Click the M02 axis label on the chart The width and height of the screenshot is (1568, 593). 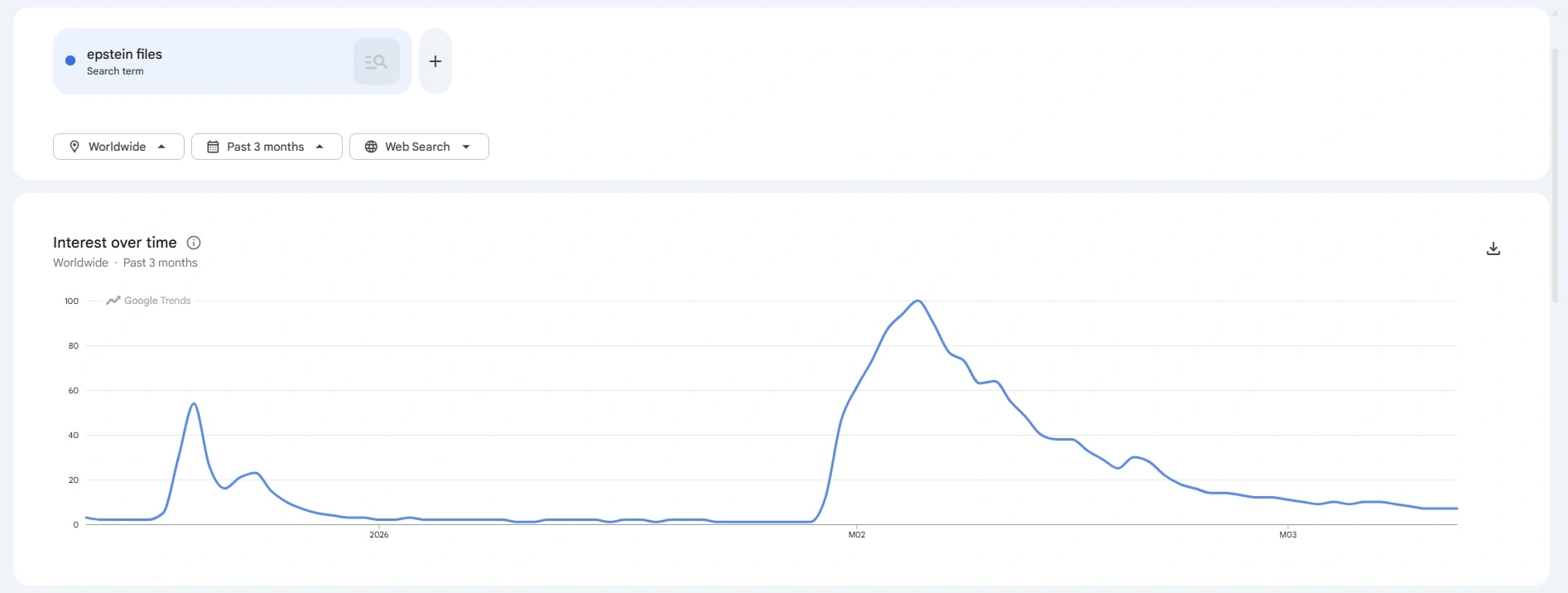point(857,535)
